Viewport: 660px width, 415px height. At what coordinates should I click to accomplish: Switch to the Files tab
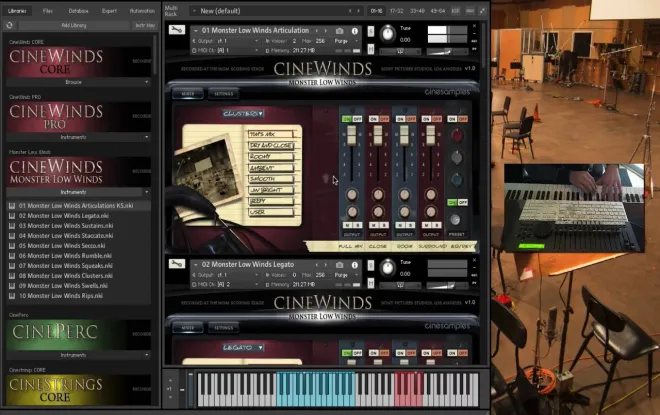click(48, 11)
